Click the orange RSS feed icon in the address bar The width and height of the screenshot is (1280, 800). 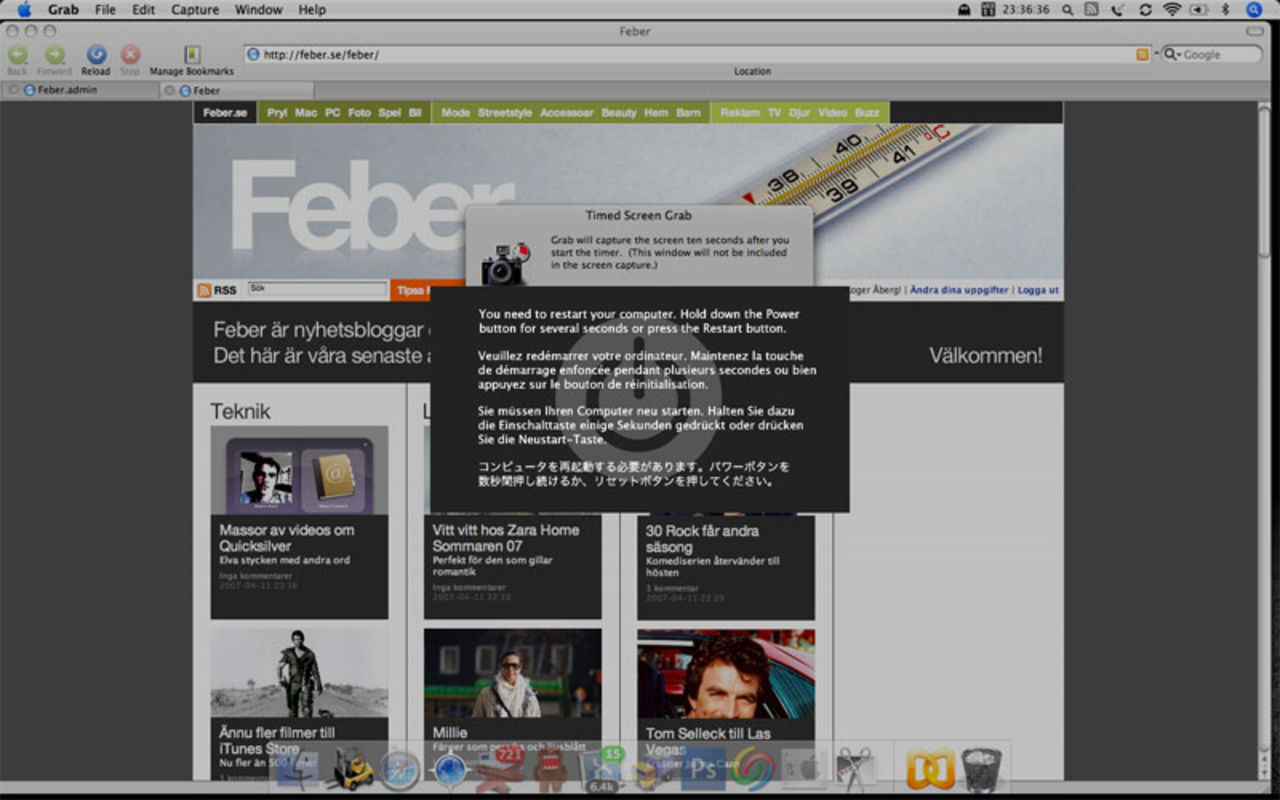click(x=1142, y=55)
